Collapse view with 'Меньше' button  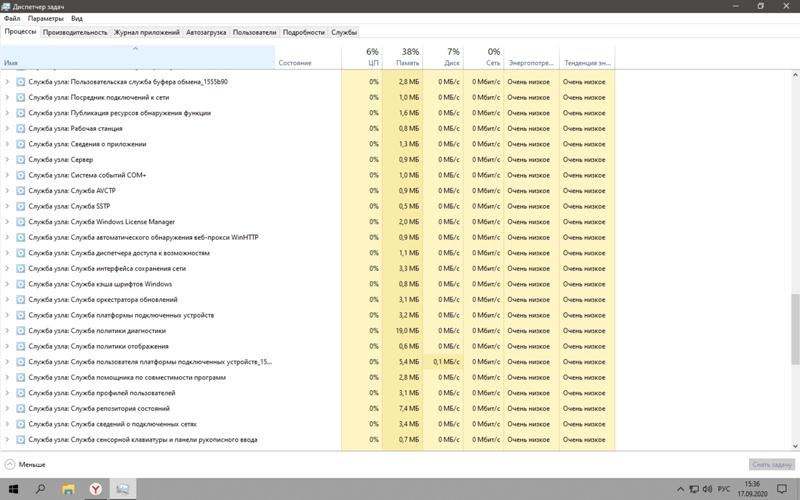click(25, 465)
